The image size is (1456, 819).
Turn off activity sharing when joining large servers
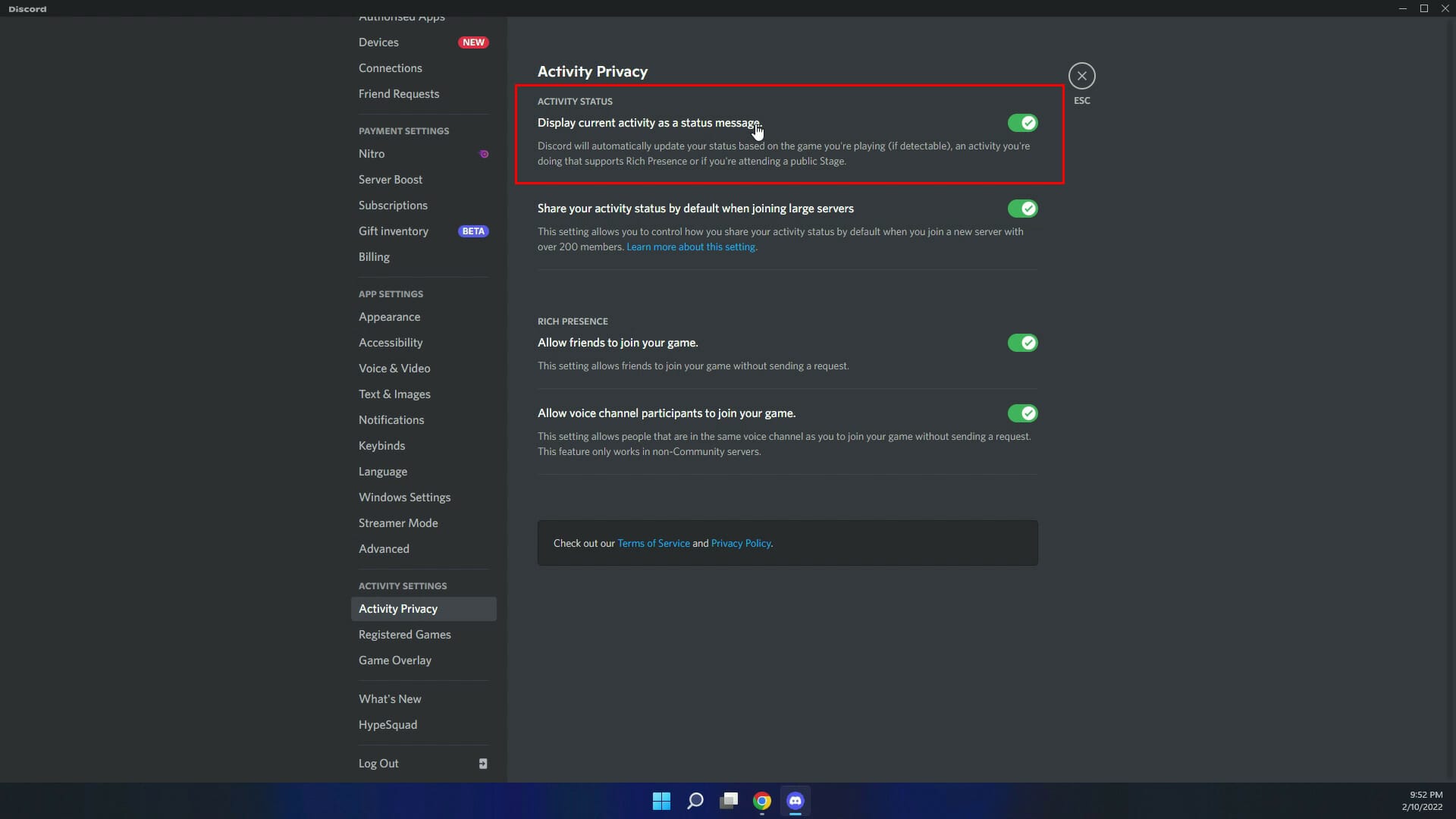(1023, 208)
